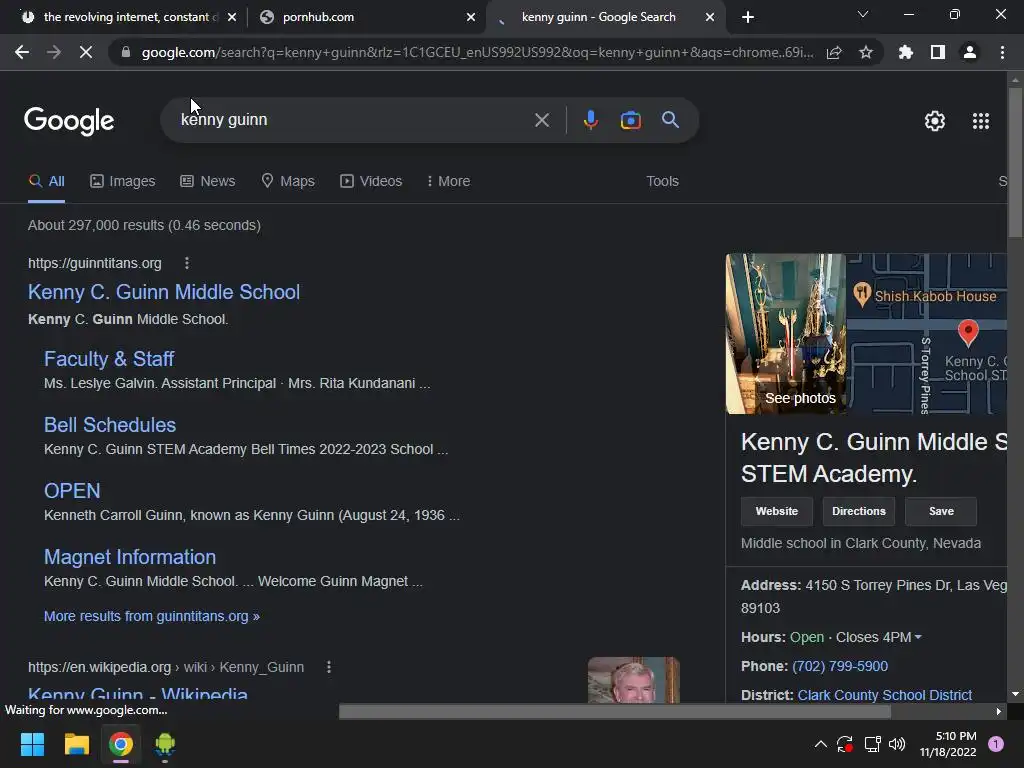Open the tab search dropdown arrow
Screen dimensions: 1024x768
(x=863, y=14)
